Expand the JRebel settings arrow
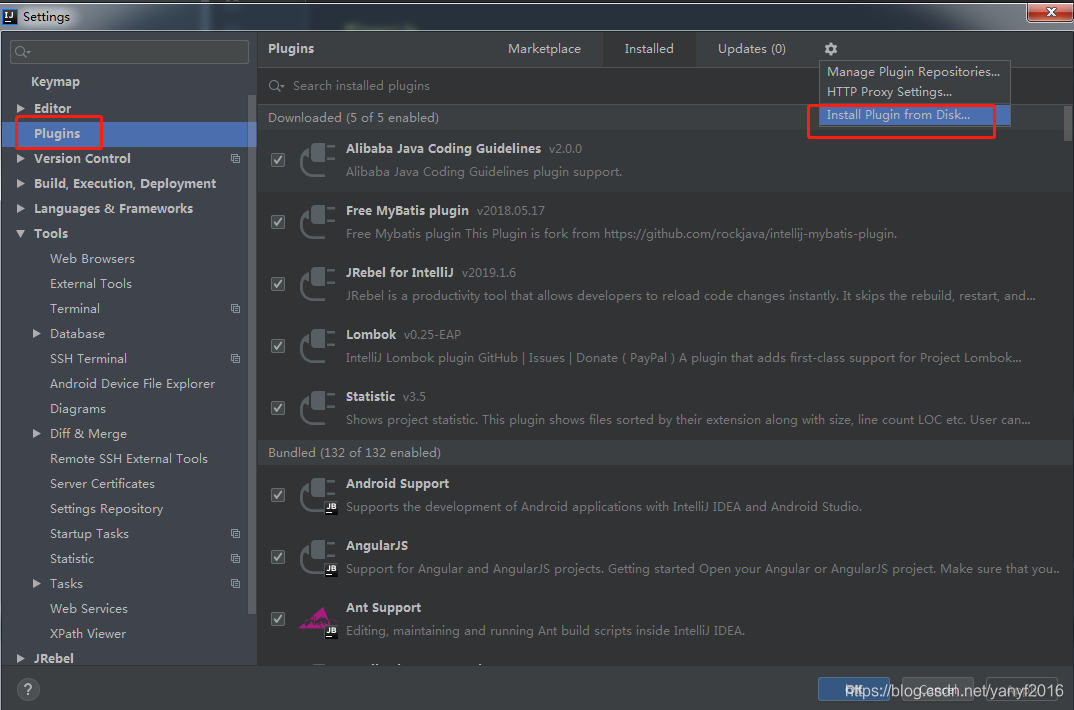Viewport: 1074px width, 710px height. [21, 658]
